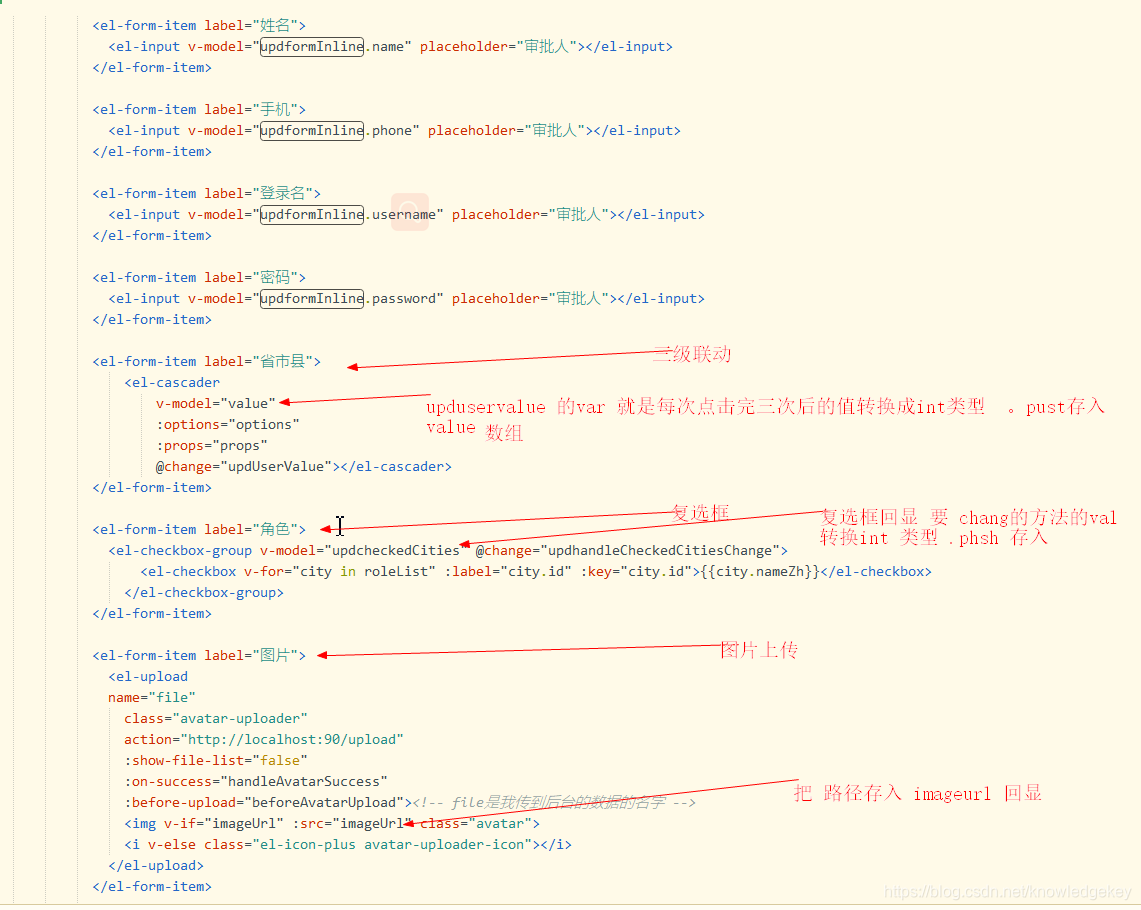The height and width of the screenshot is (910, 1141).
Task: Click updformInline in the .username input line
Action: 312,215
